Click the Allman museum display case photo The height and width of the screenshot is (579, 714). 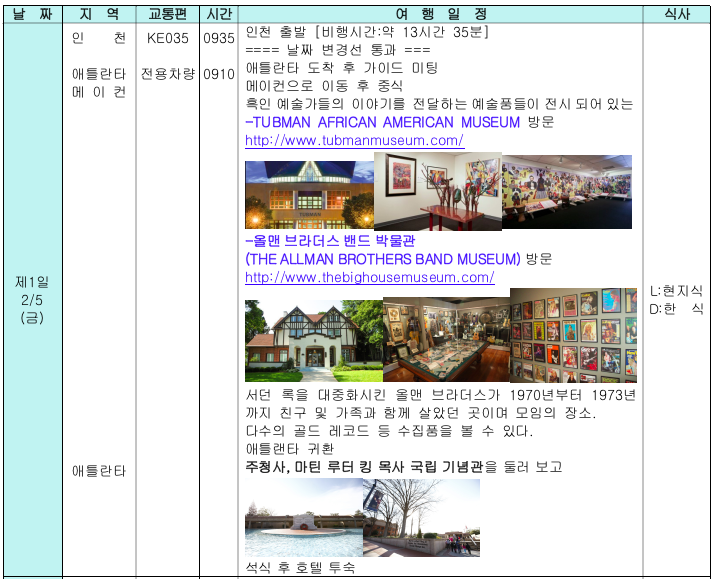coord(446,340)
